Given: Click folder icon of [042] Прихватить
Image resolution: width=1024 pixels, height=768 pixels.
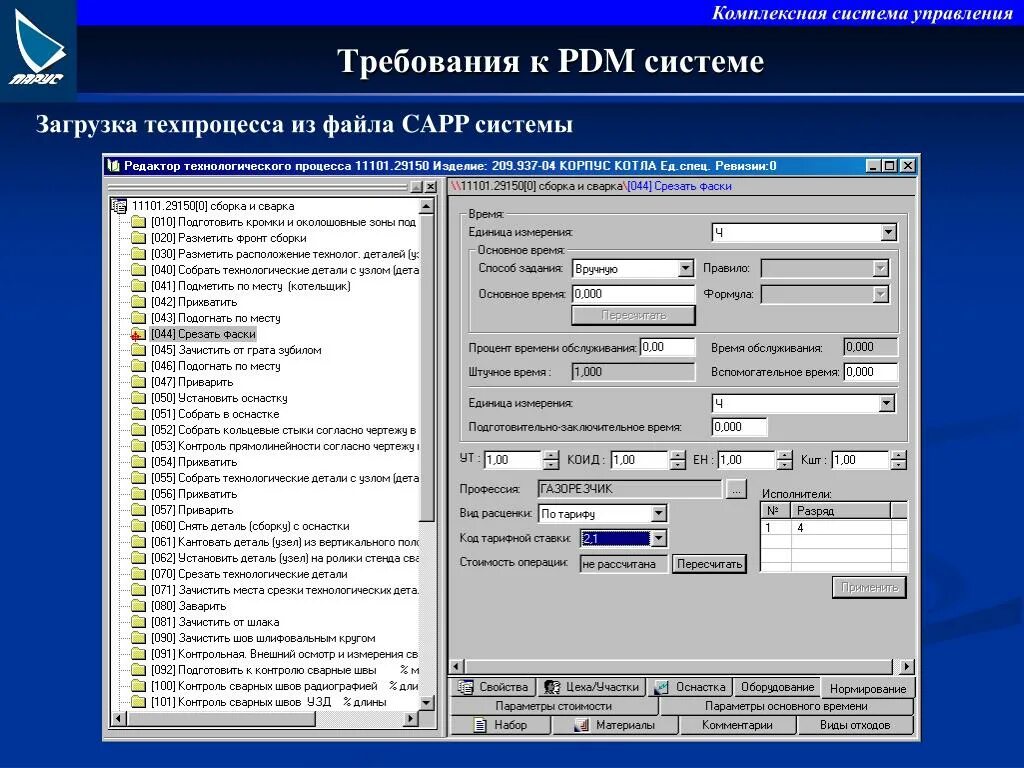Looking at the screenshot, I should tap(138, 302).
